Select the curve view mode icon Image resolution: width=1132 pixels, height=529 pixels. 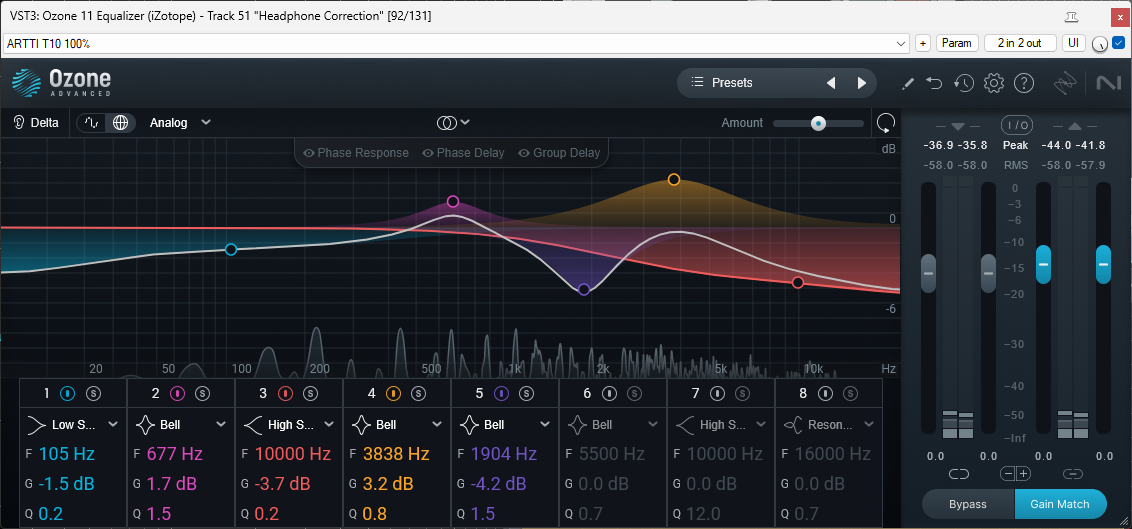92,123
